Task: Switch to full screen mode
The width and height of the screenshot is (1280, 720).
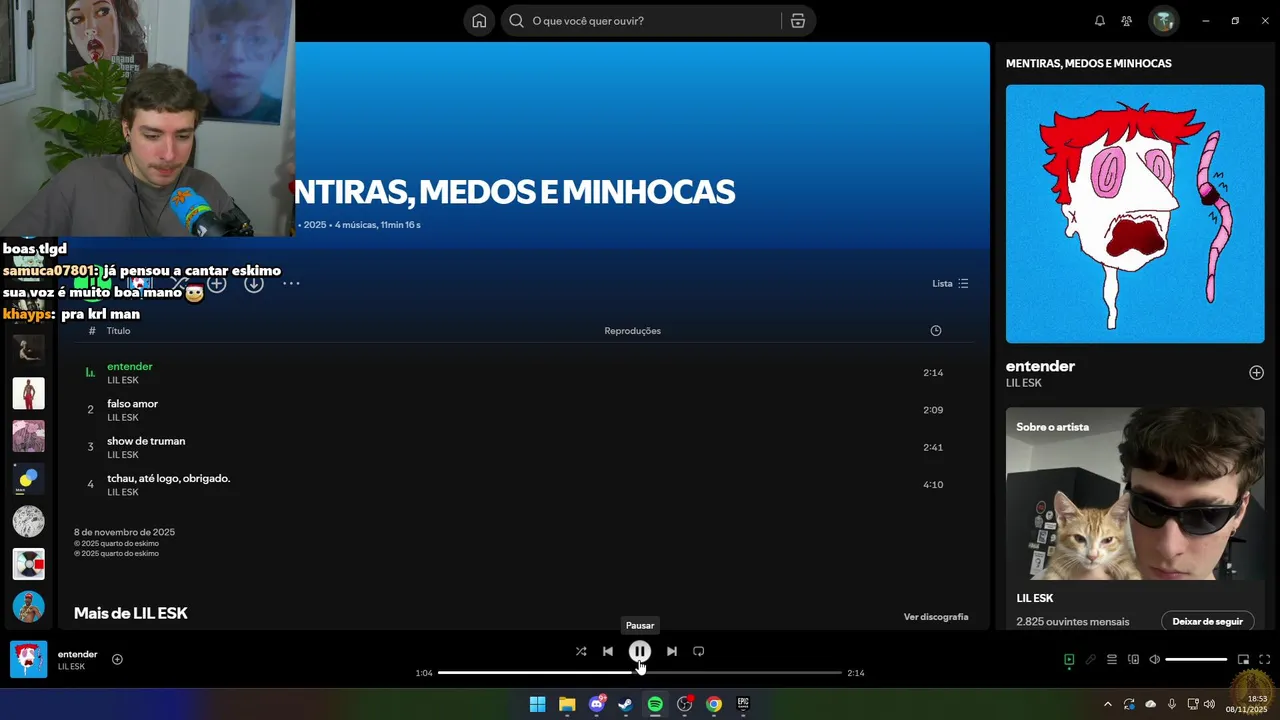Action: (x=1265, y=659)
